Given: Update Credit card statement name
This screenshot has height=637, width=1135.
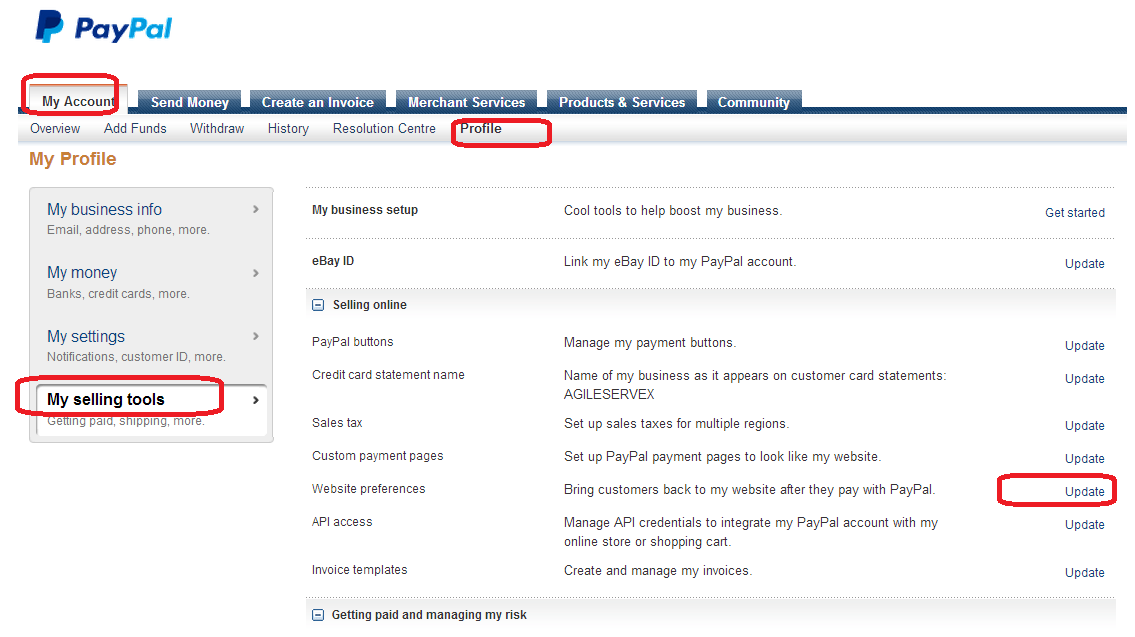Looking at the screenshot, I should (x=1084, y=379).
